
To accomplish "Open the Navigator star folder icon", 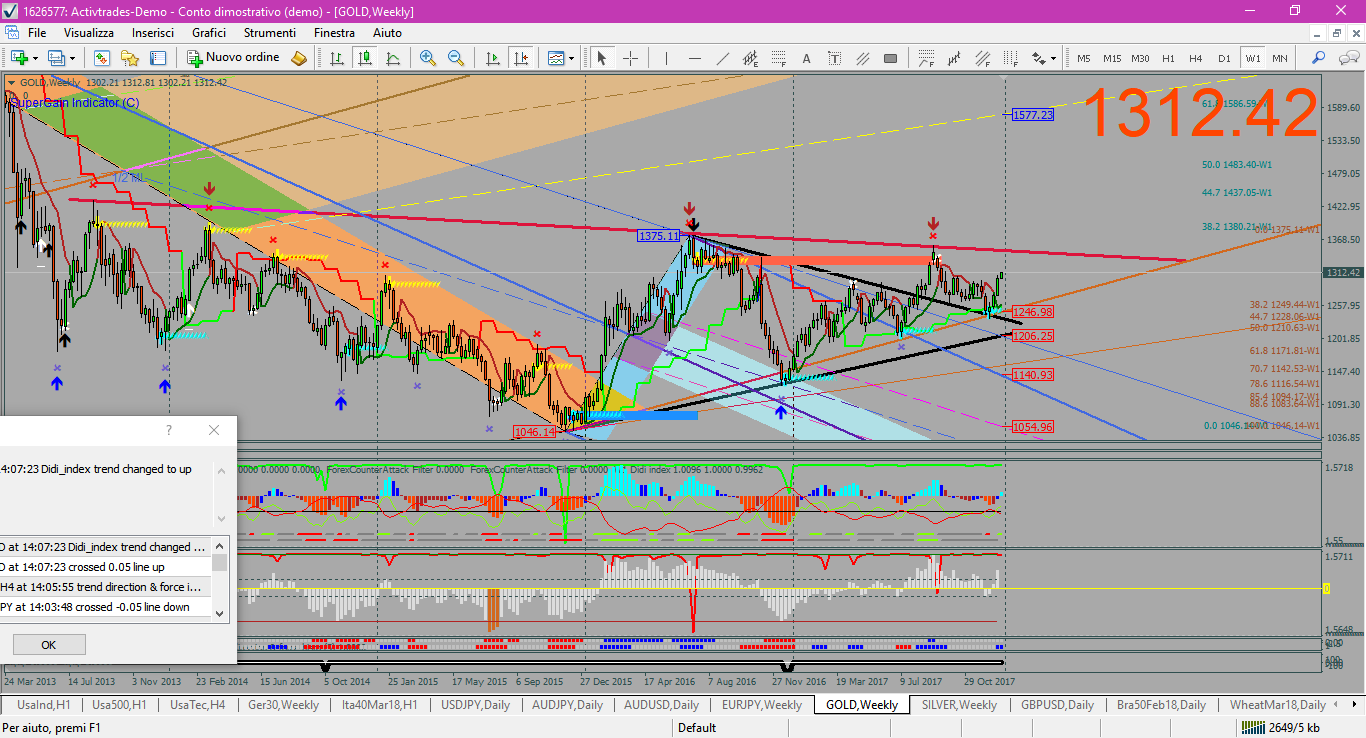I will point(129,58).
